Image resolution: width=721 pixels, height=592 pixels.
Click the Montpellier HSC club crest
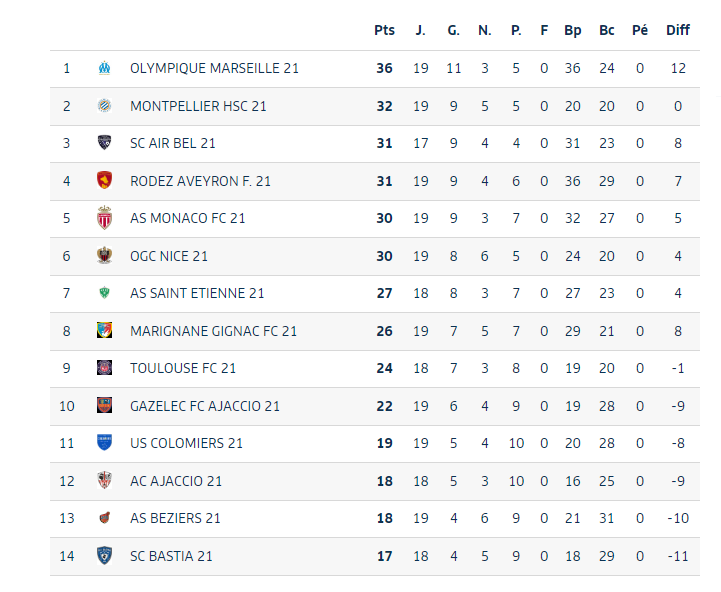pos(104,106)
